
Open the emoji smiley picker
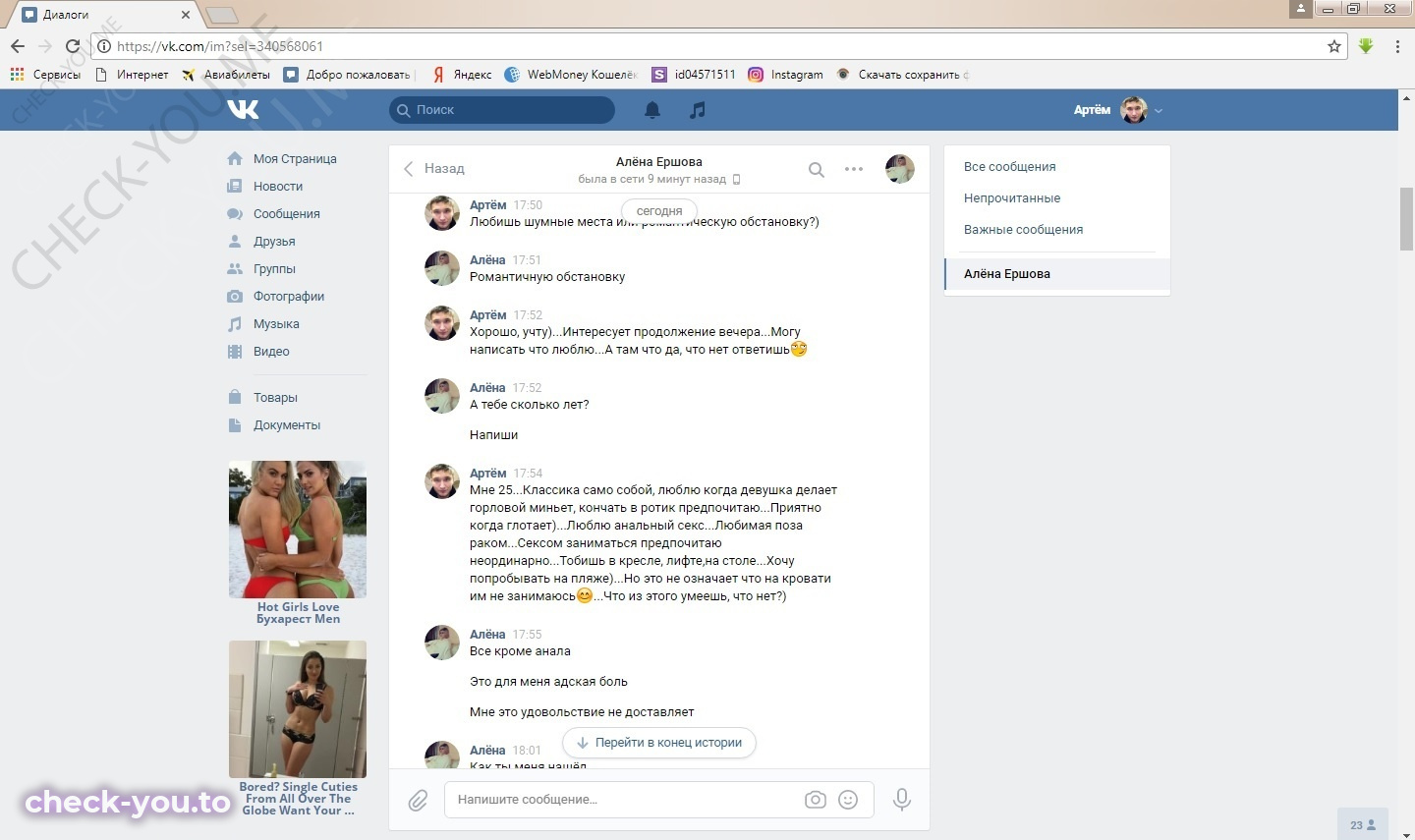coord(848,800)
